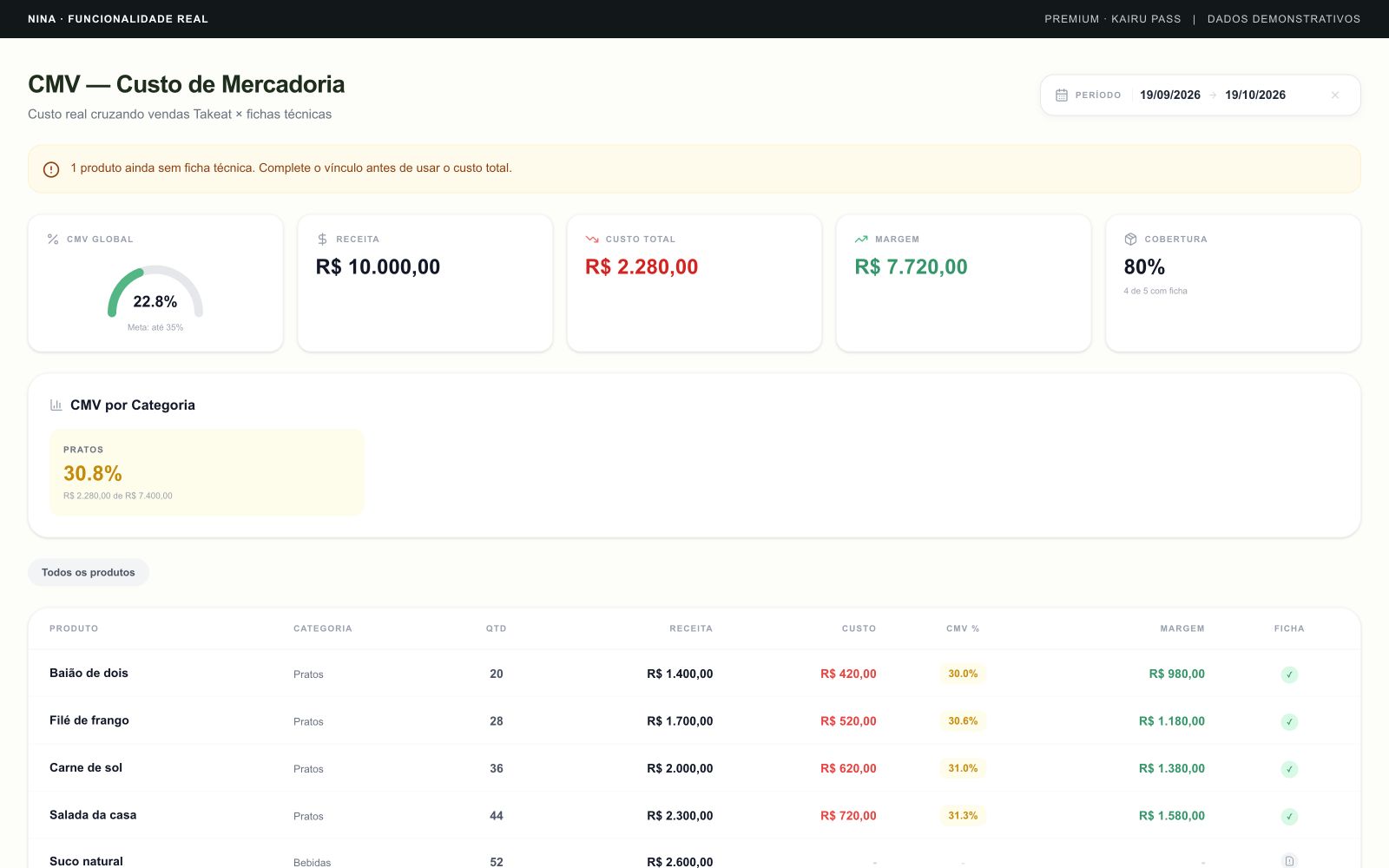Edit the end date 19/10/2026
1389x868 pixels.
click(1255, 95)
